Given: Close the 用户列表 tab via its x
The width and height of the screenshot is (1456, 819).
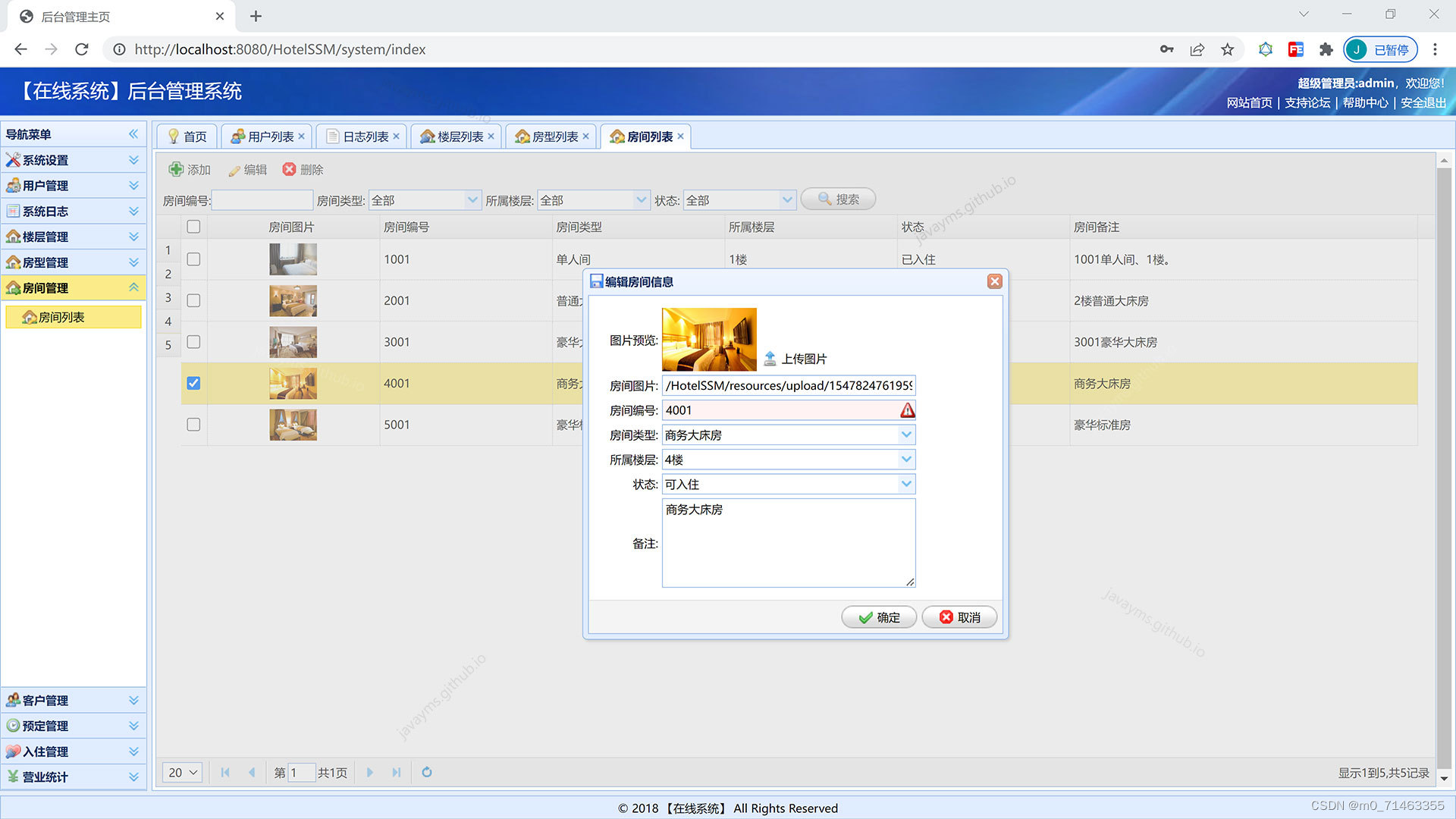Looking at the screenshot, I should (301, 136).
